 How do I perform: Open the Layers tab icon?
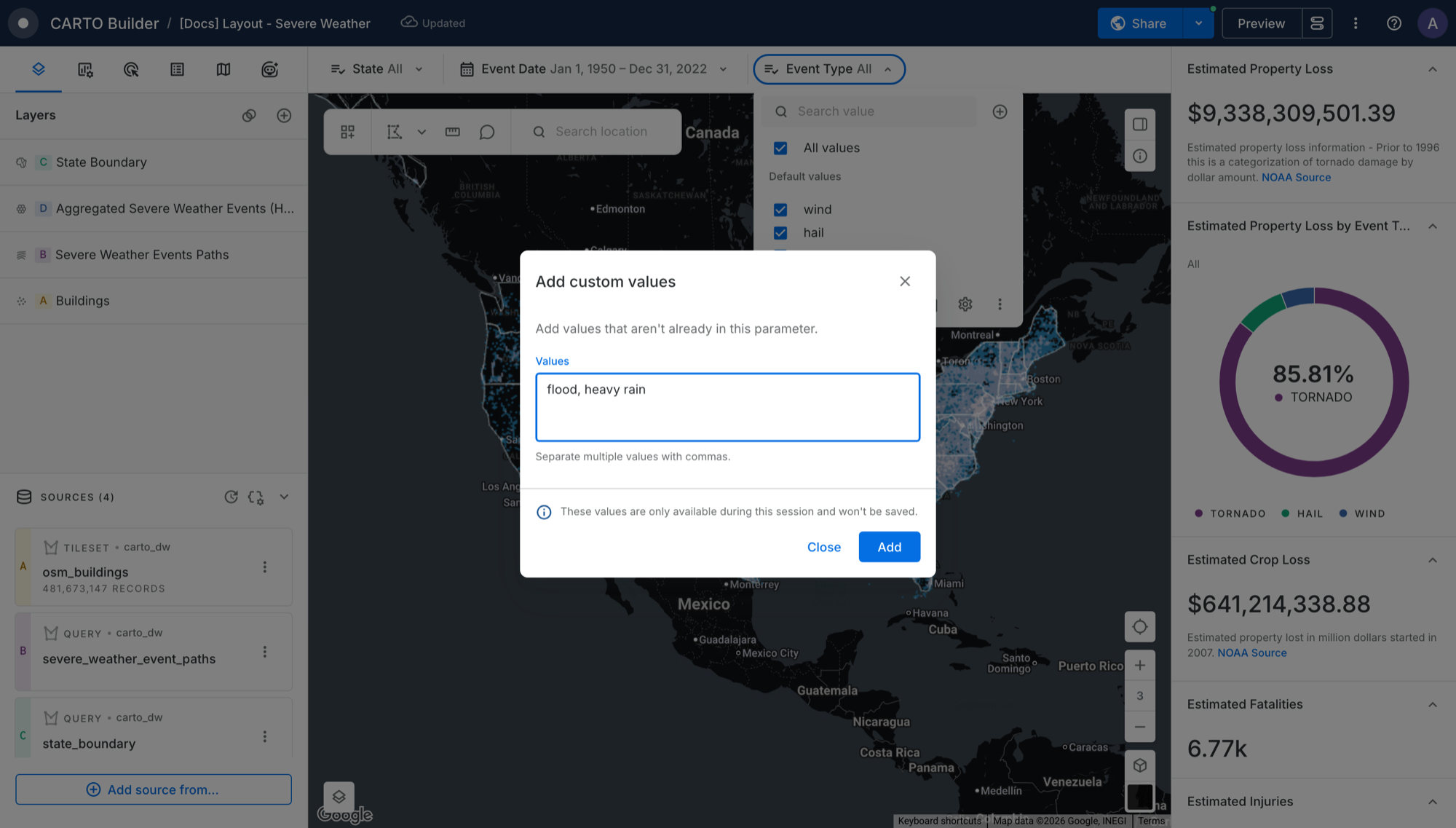[39, 69]
